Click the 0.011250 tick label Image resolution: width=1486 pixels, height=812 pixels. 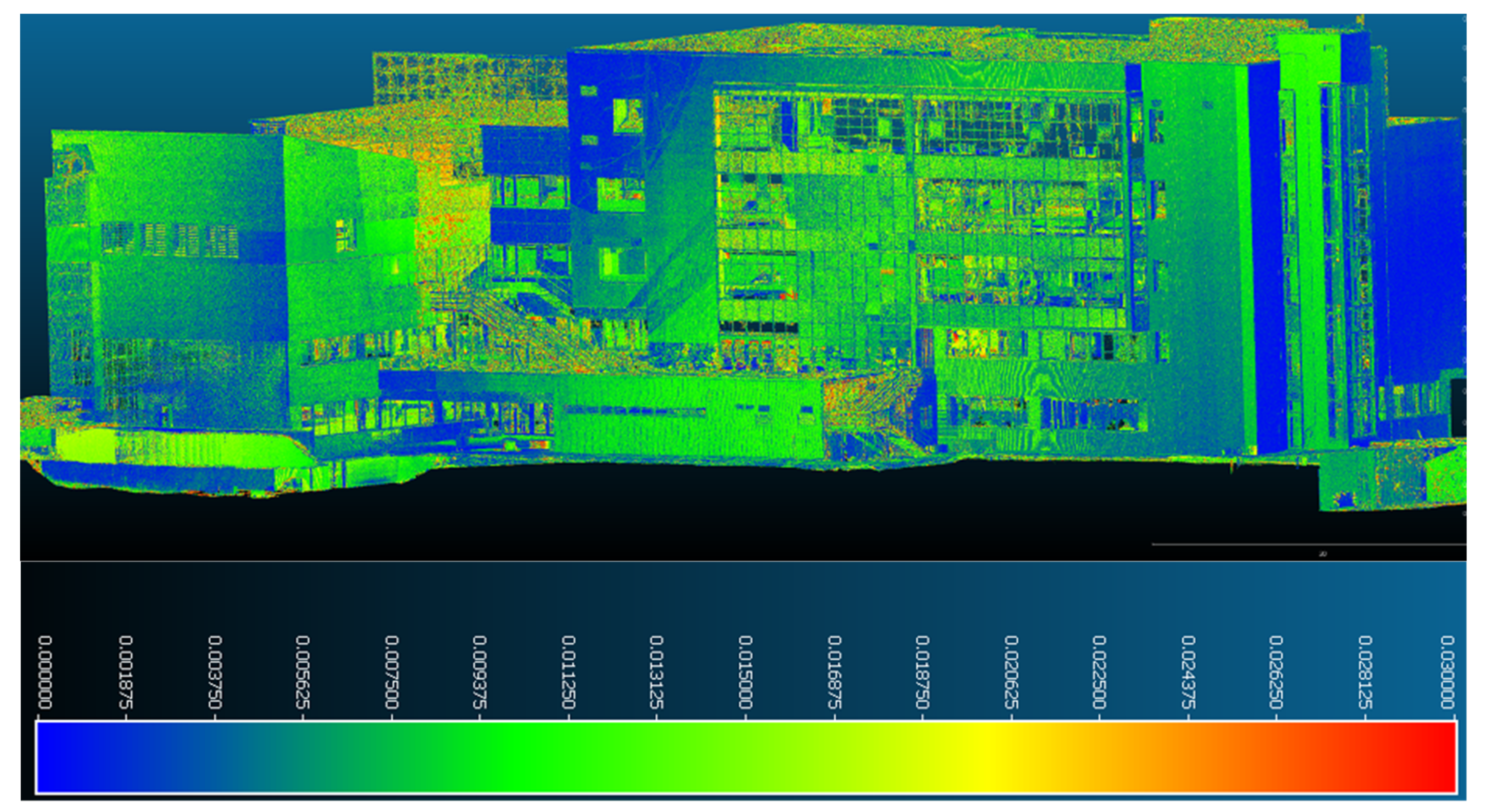tap(569, 672)
